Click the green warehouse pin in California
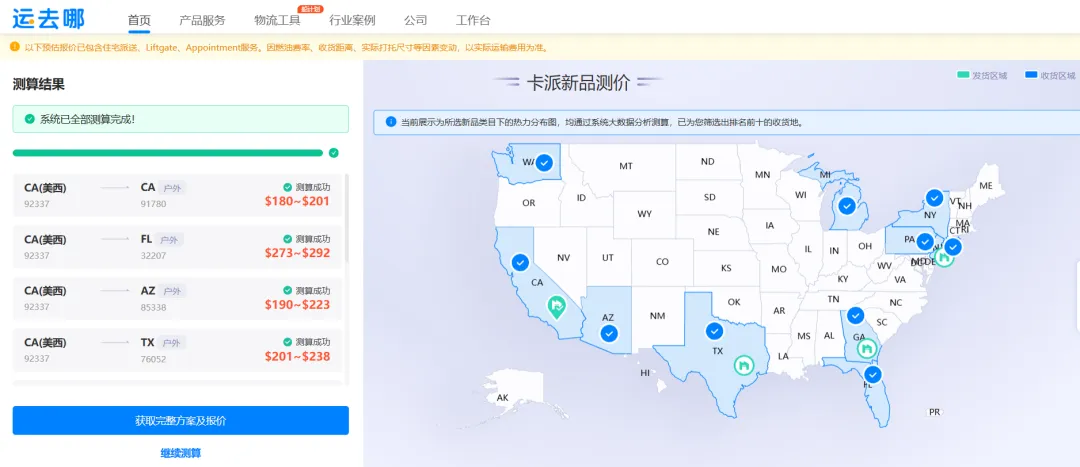 tap(557, 306)
